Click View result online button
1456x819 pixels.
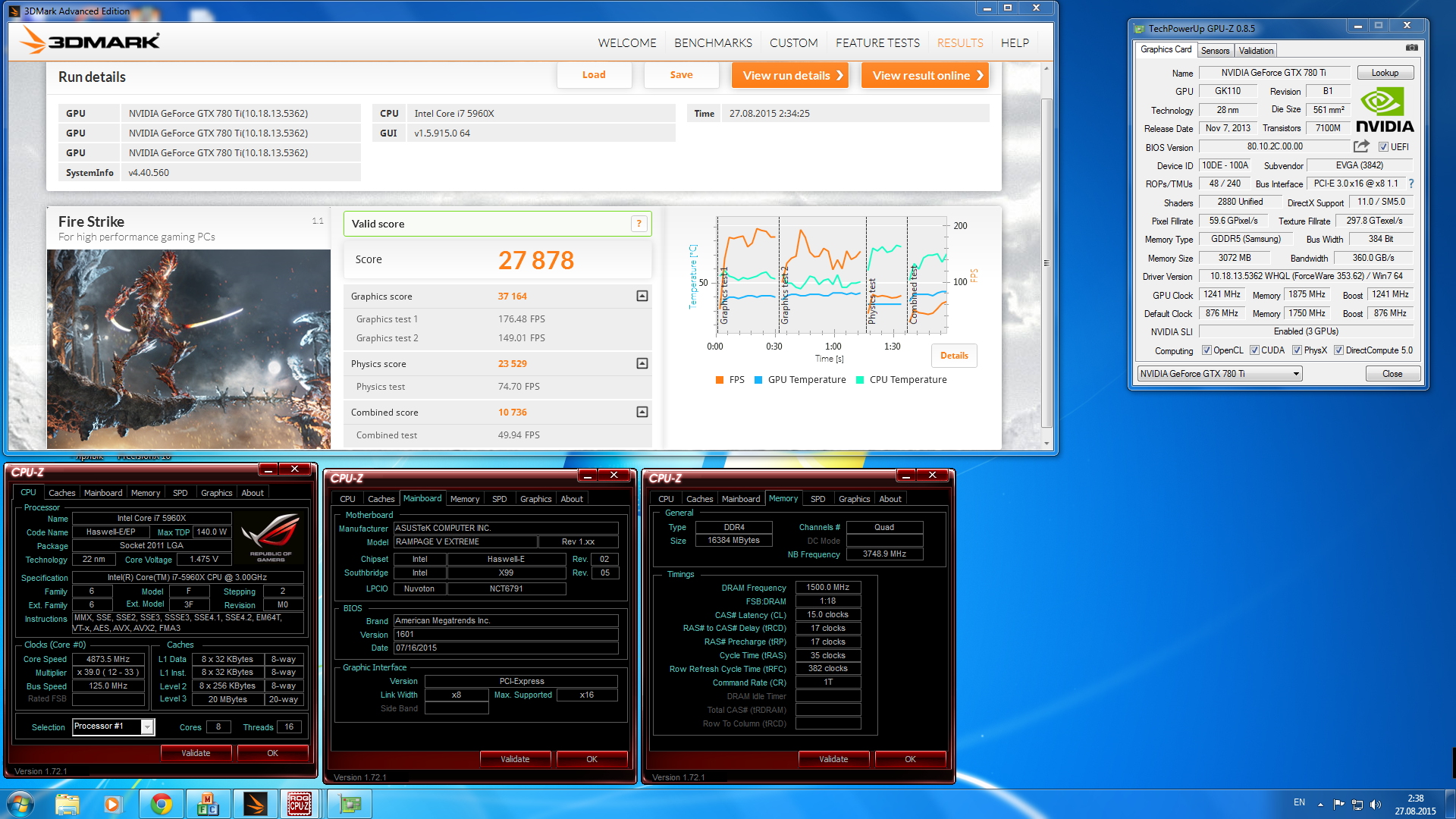pyautogui.click(x=925, y=75)
